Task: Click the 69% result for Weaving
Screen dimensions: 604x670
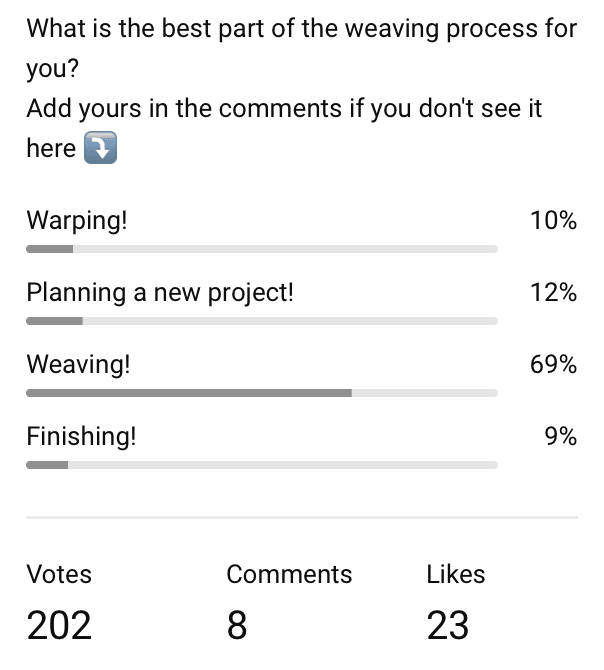Action: pyautogui.click(x=554, y=365)
